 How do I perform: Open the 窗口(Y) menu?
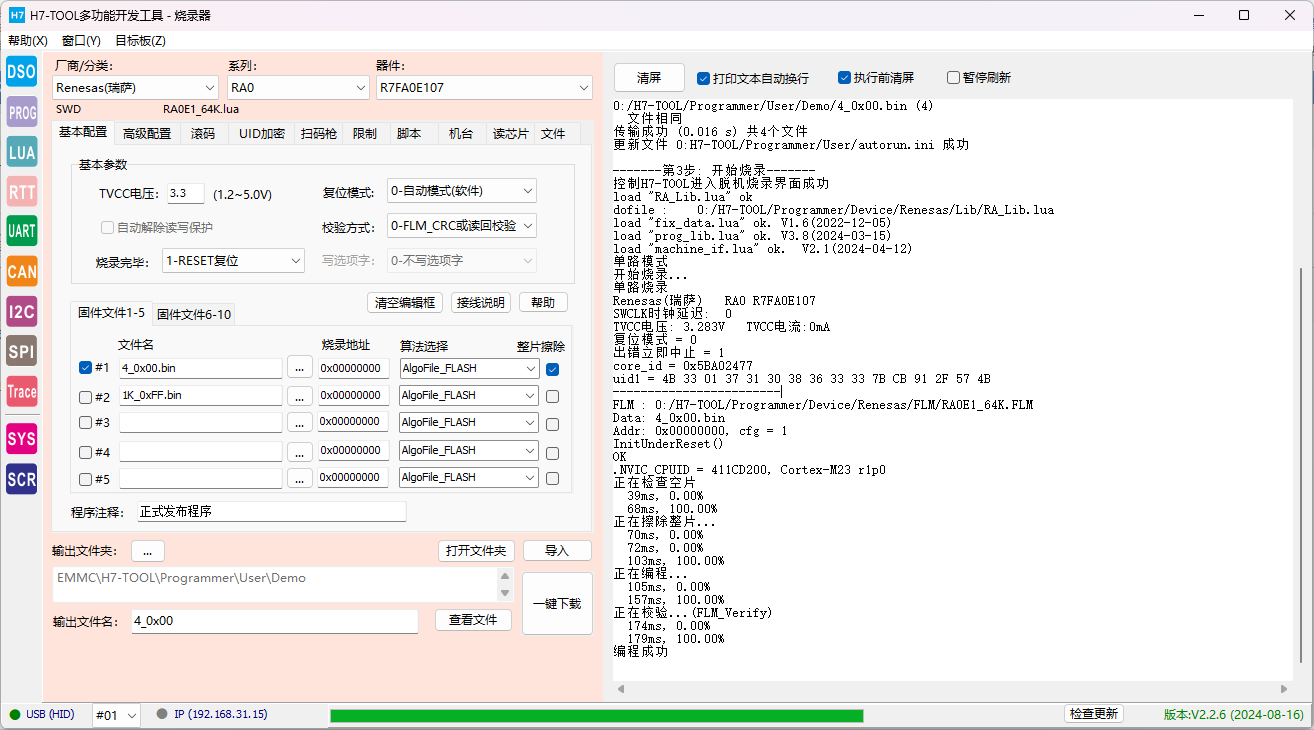pyautogui.click(x=81, y=41)
